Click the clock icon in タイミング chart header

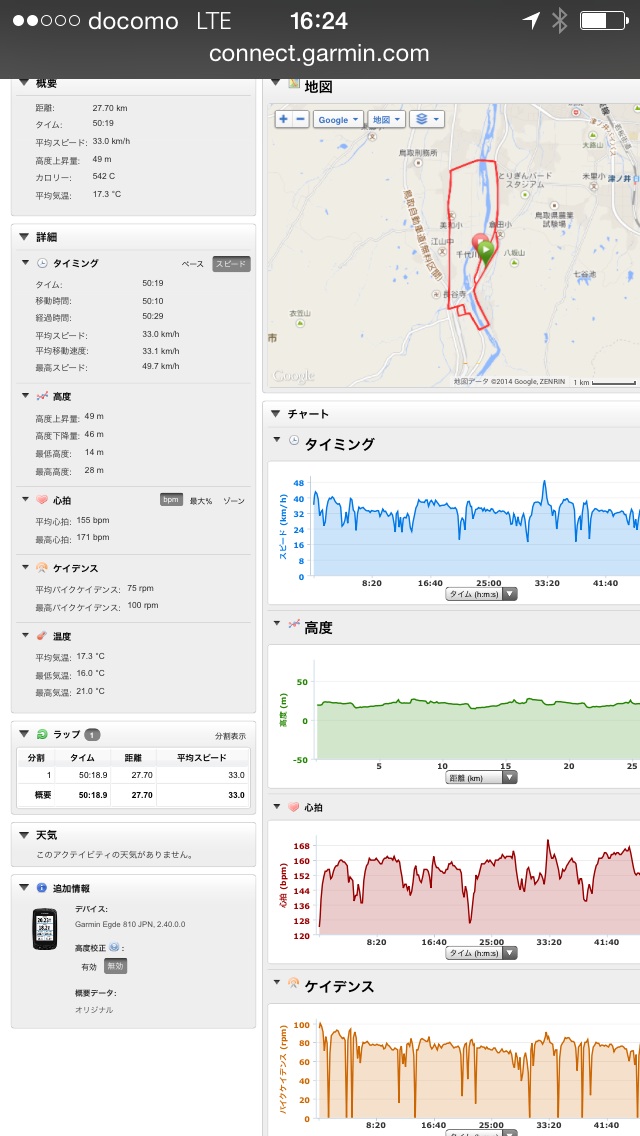[x=294, y=440]
